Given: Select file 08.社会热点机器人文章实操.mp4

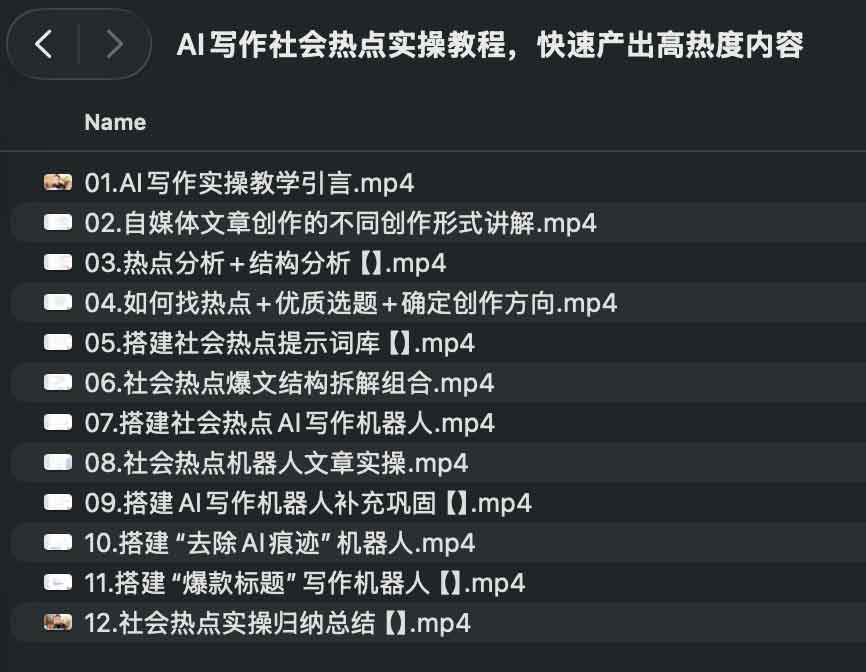Looking at the screenshot, I should point(276,463).
